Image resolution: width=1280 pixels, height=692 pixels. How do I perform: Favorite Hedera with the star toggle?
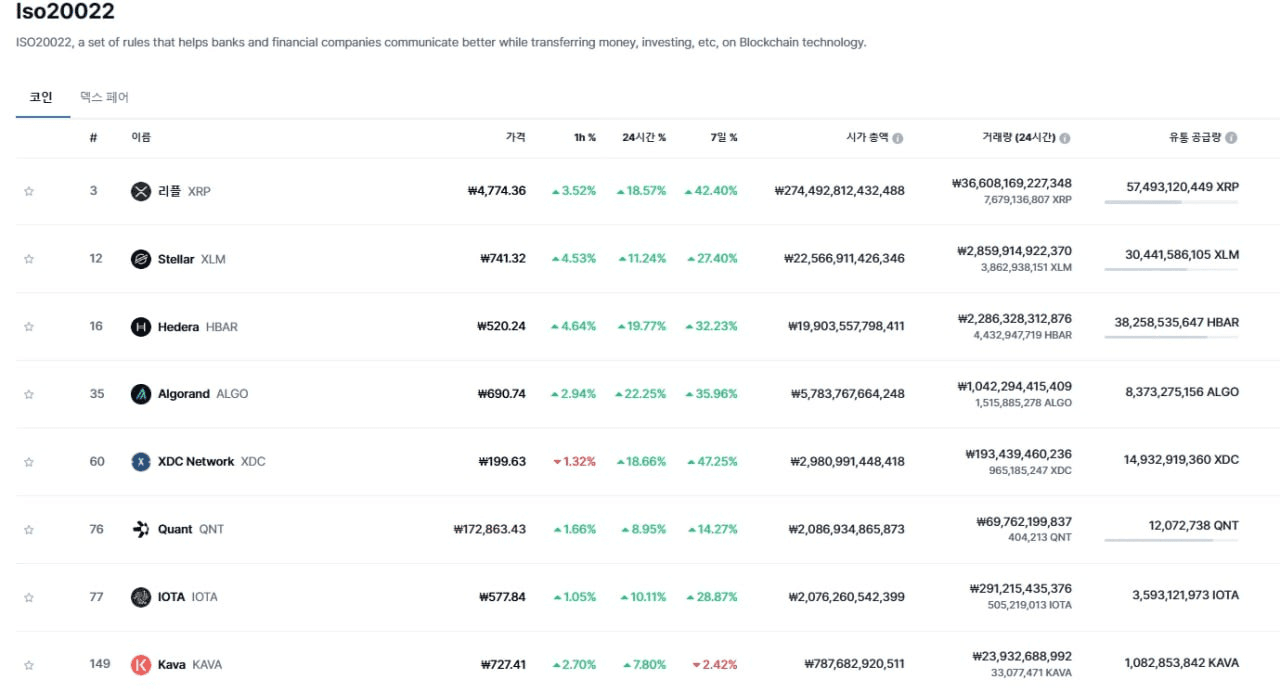click(29, 327)
